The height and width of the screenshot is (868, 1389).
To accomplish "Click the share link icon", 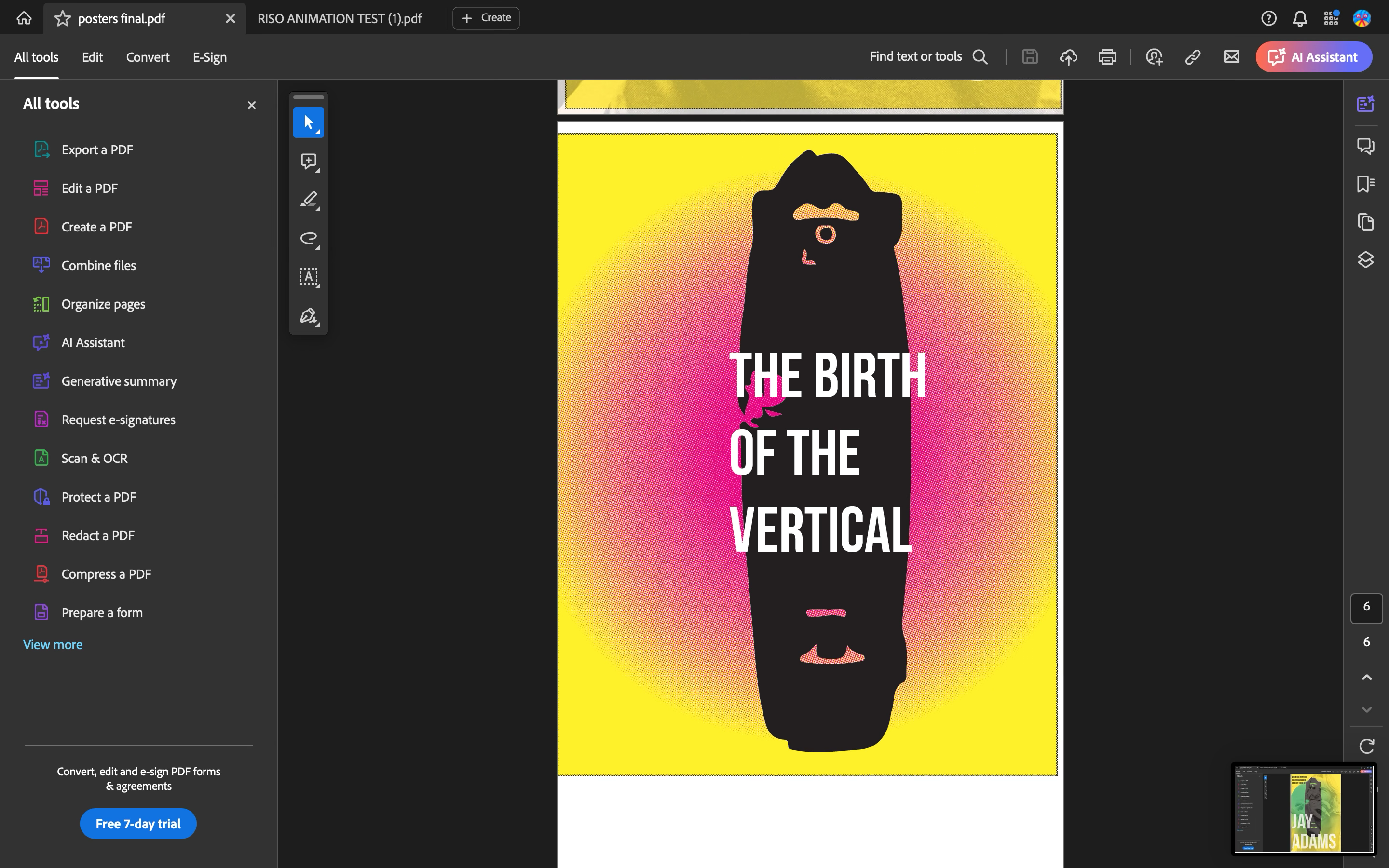I will pos(1193,57).
